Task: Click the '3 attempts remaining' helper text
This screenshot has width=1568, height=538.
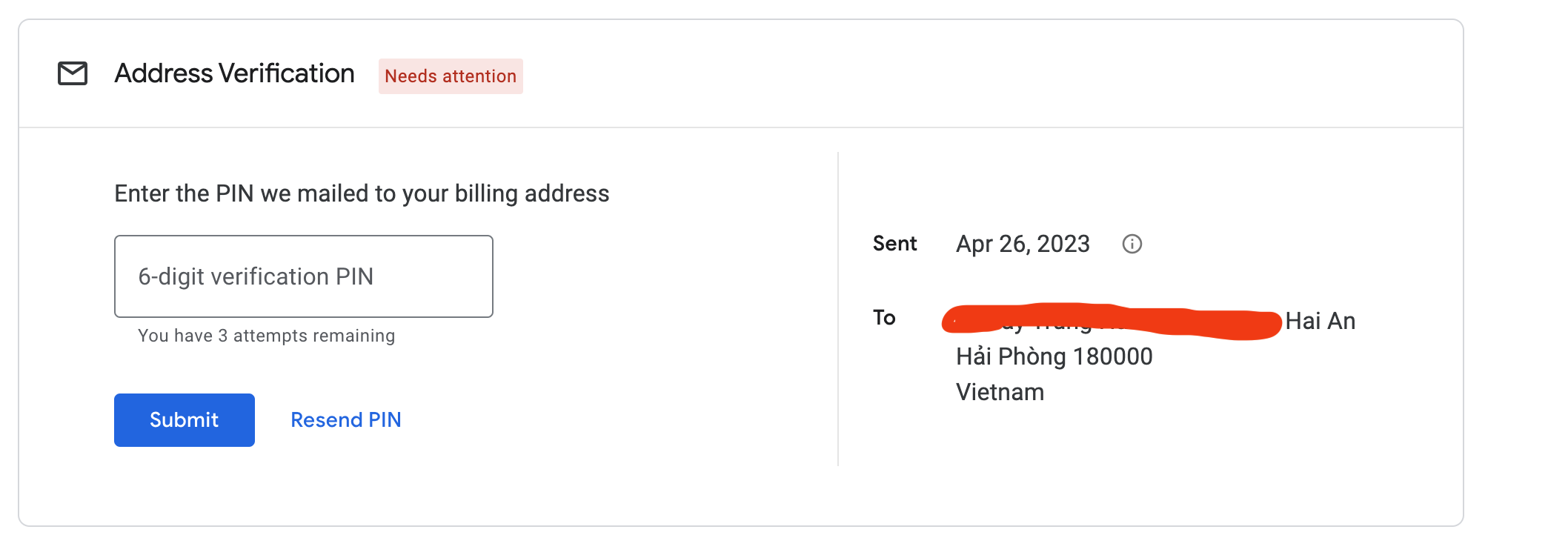Action: pos(266,336)
